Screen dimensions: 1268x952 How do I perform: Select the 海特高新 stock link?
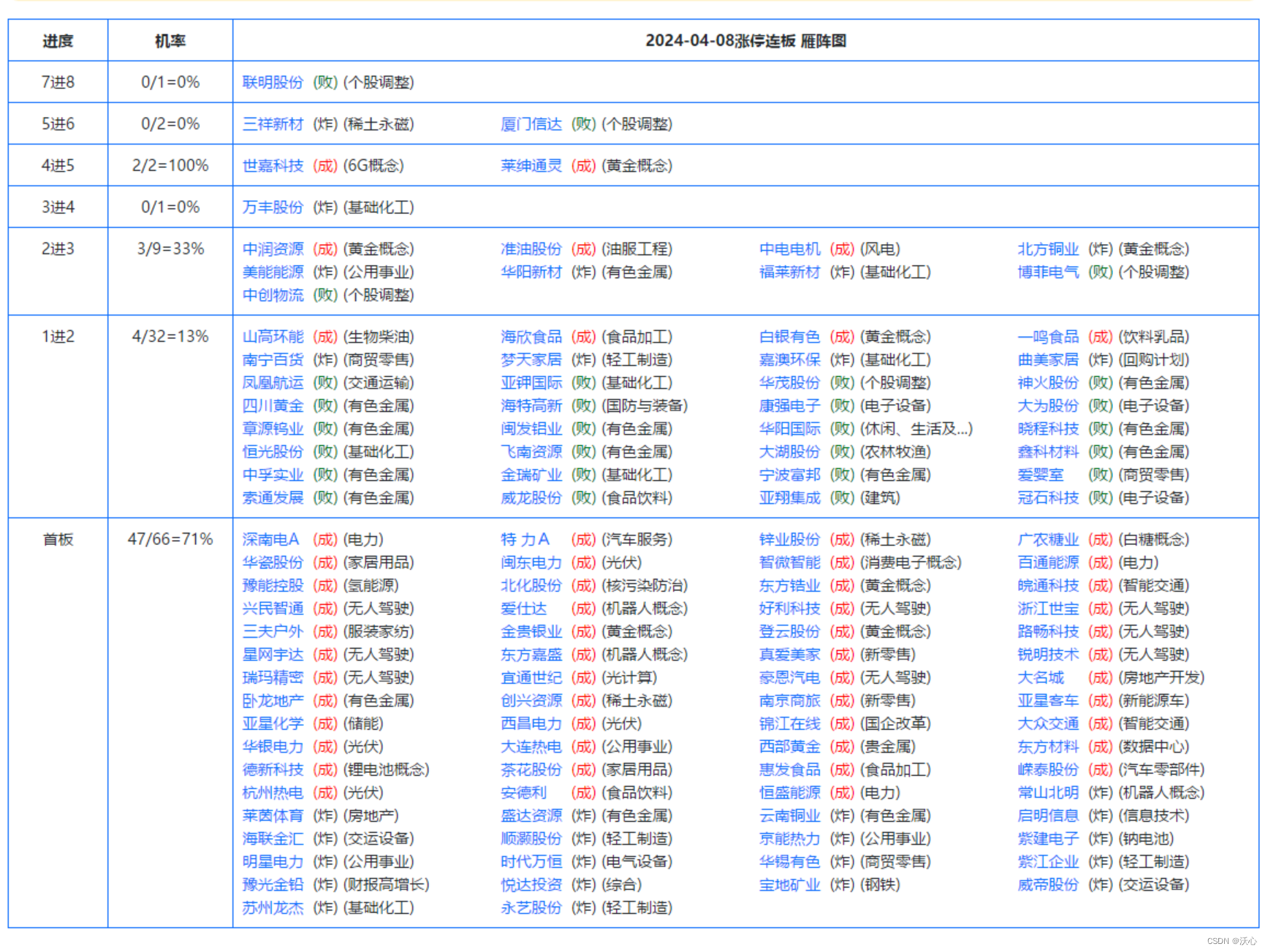coord(531,405)
